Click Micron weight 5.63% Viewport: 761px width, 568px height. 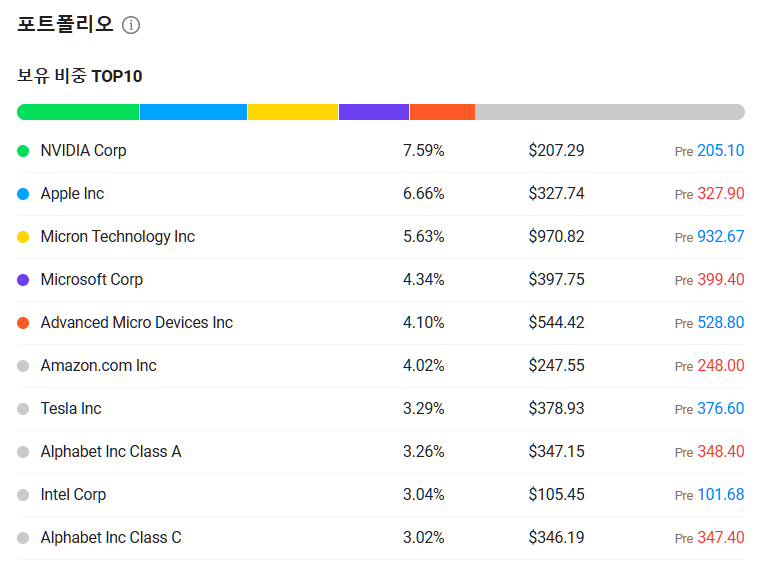[424, 236]
